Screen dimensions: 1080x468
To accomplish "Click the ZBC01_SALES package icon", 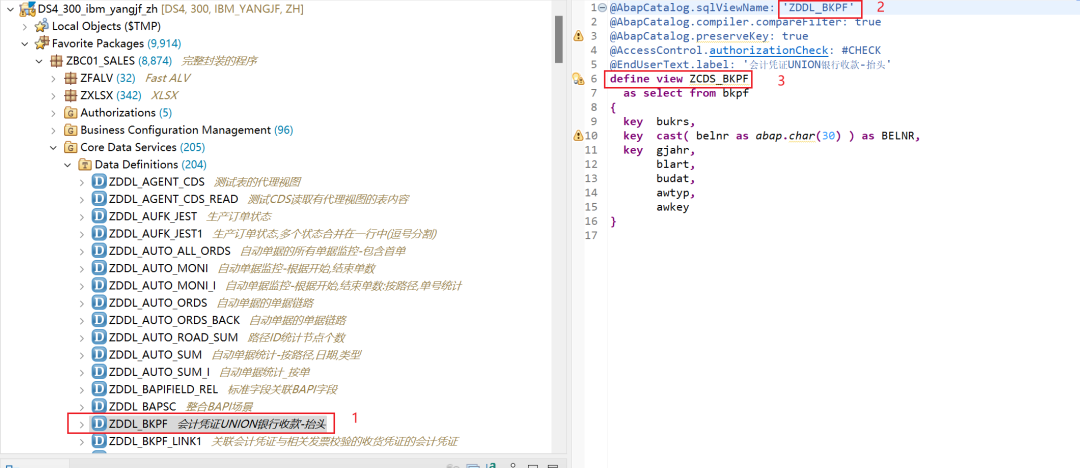I will click(56, 61).
